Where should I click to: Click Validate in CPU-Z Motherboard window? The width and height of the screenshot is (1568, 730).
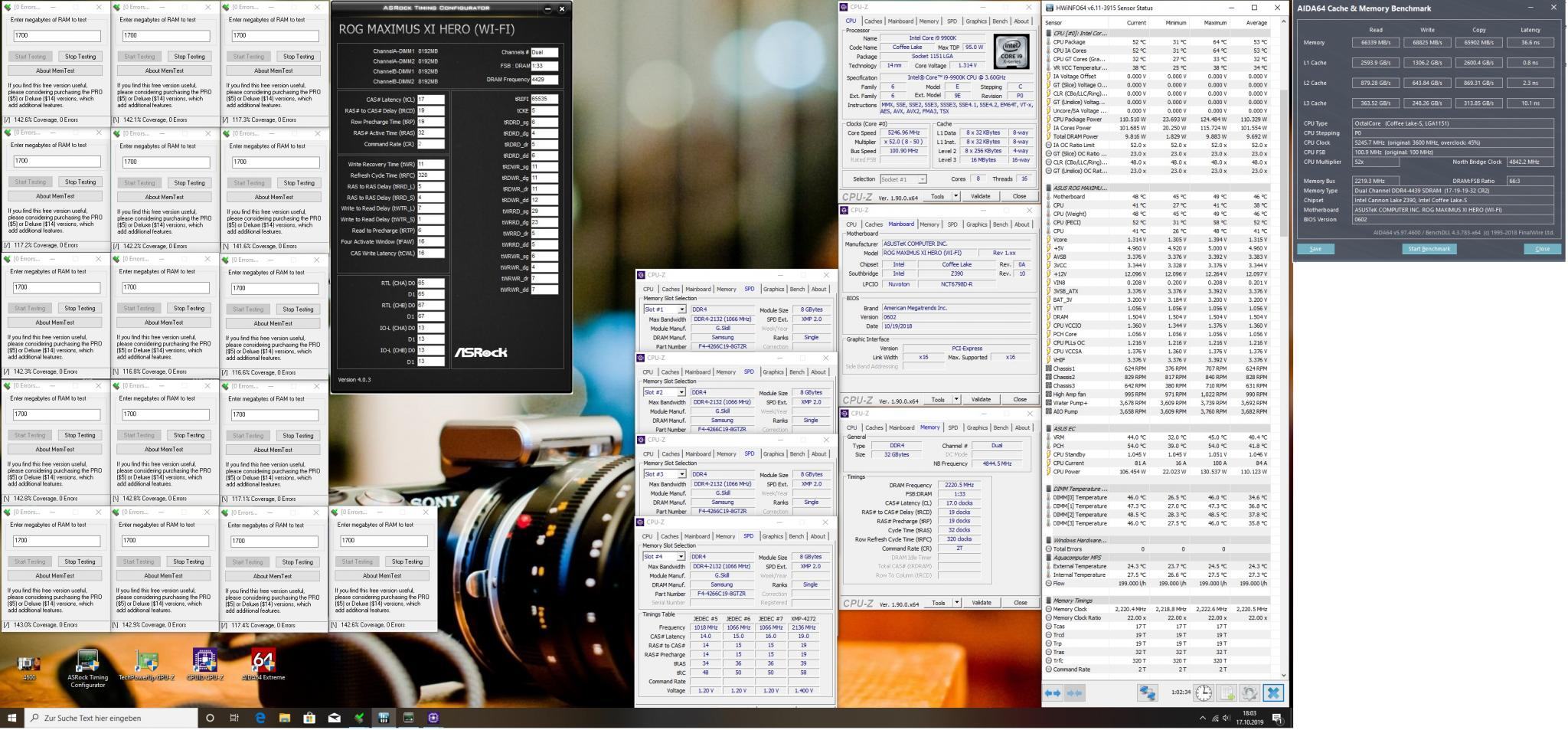coord(981,399)
